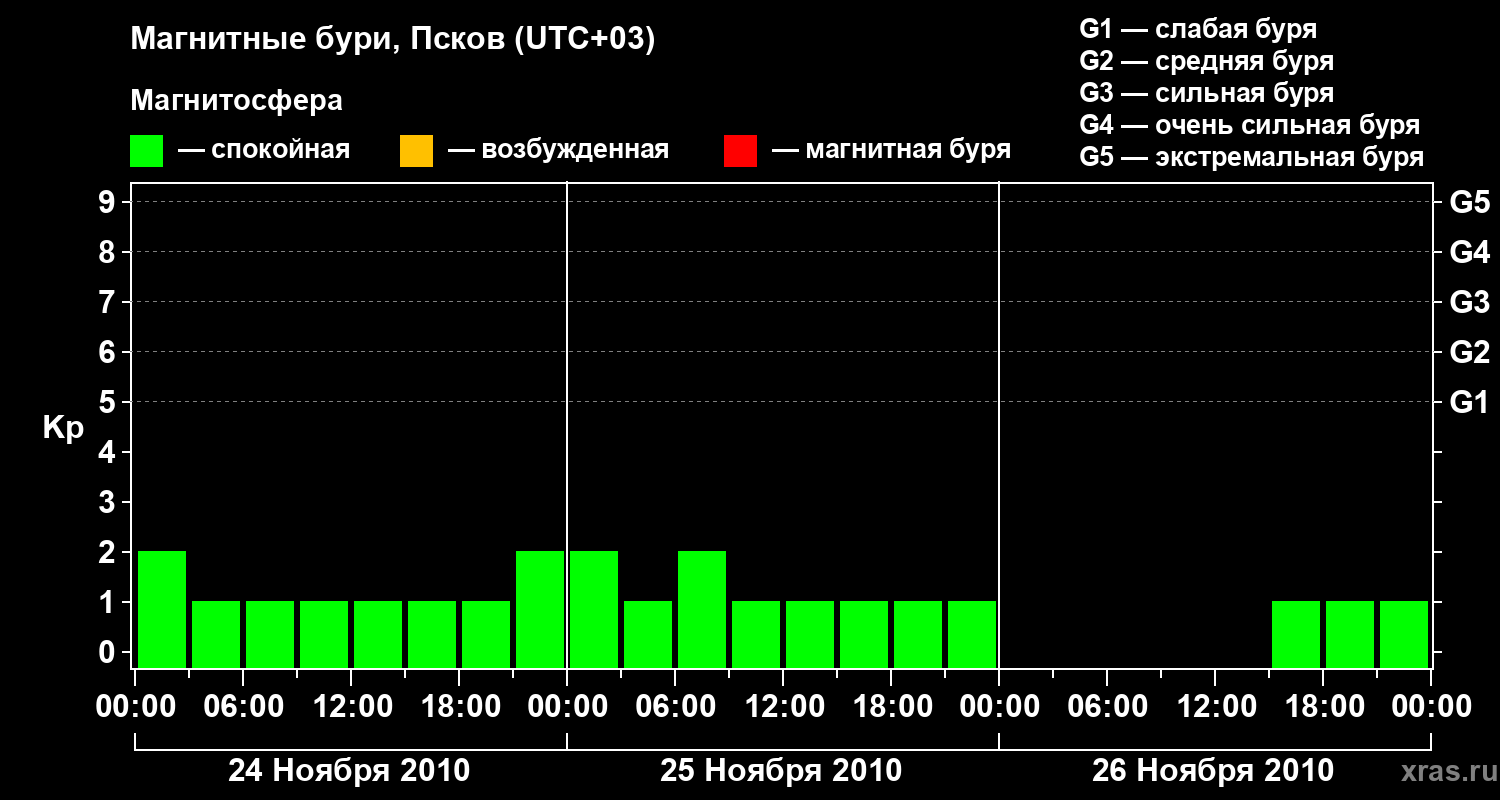
Task: Click the 'G2 — средняя буря' description
Action: coord(1207,61)
